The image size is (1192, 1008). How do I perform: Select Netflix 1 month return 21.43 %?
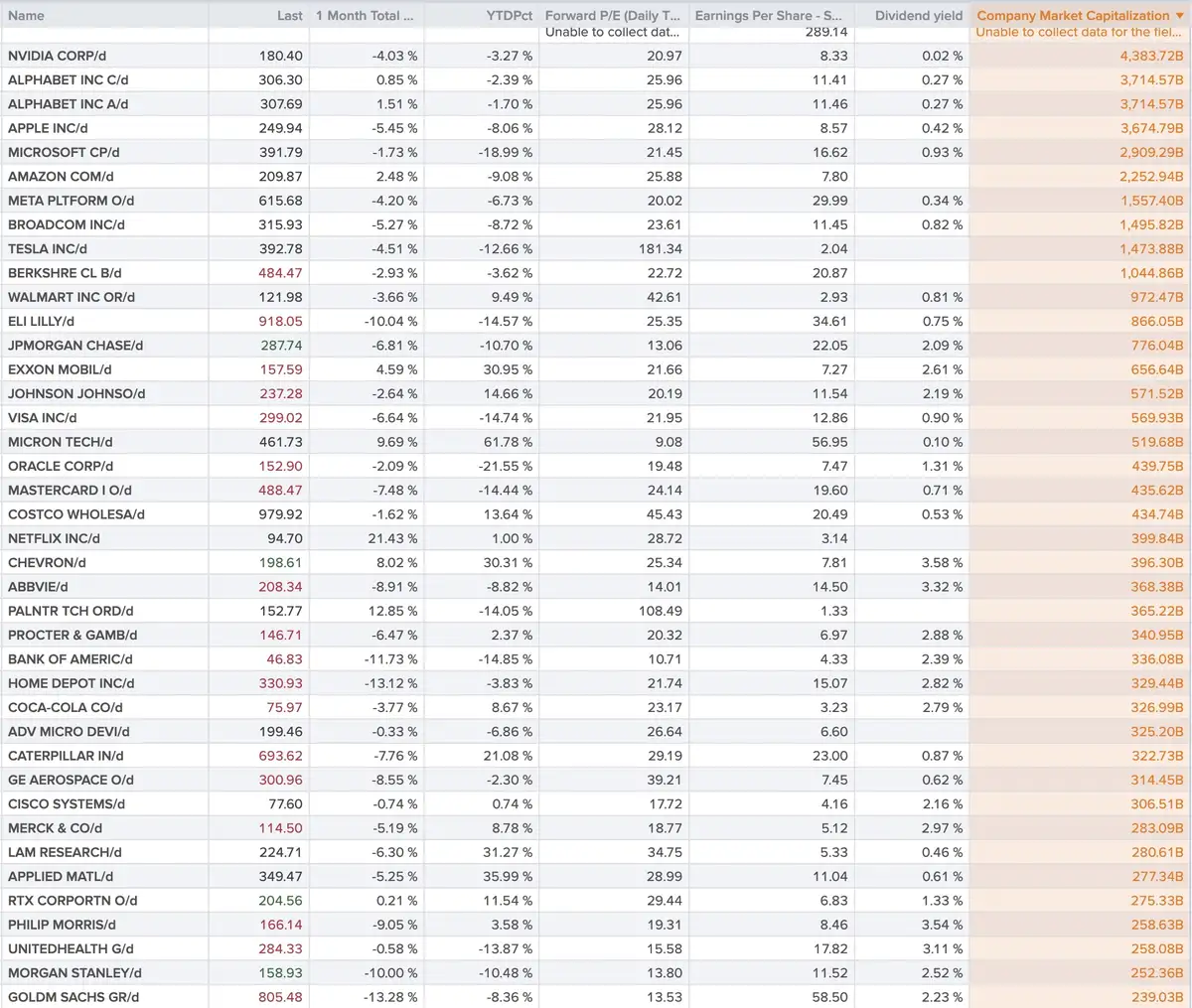point(394,538)
